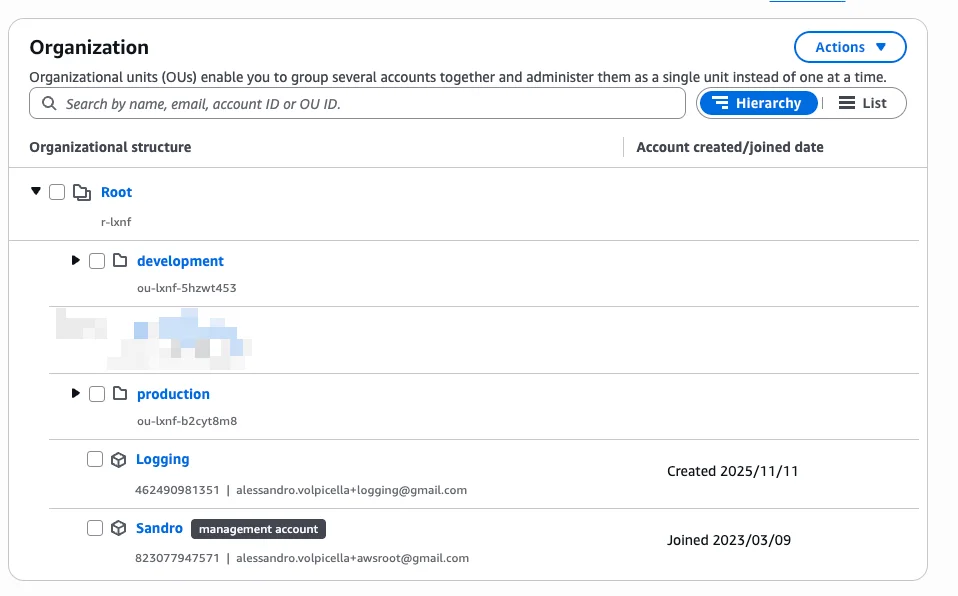Viewport: 958px width, 596px height.
Task: Click the Root organization folder icon
Action: 82,192
